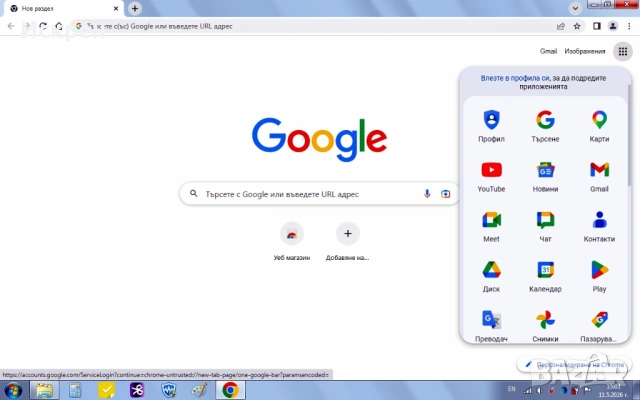Select the Нов раздел tab
The width and height of the screenshot is (640, 400).
tap(61, 9)
